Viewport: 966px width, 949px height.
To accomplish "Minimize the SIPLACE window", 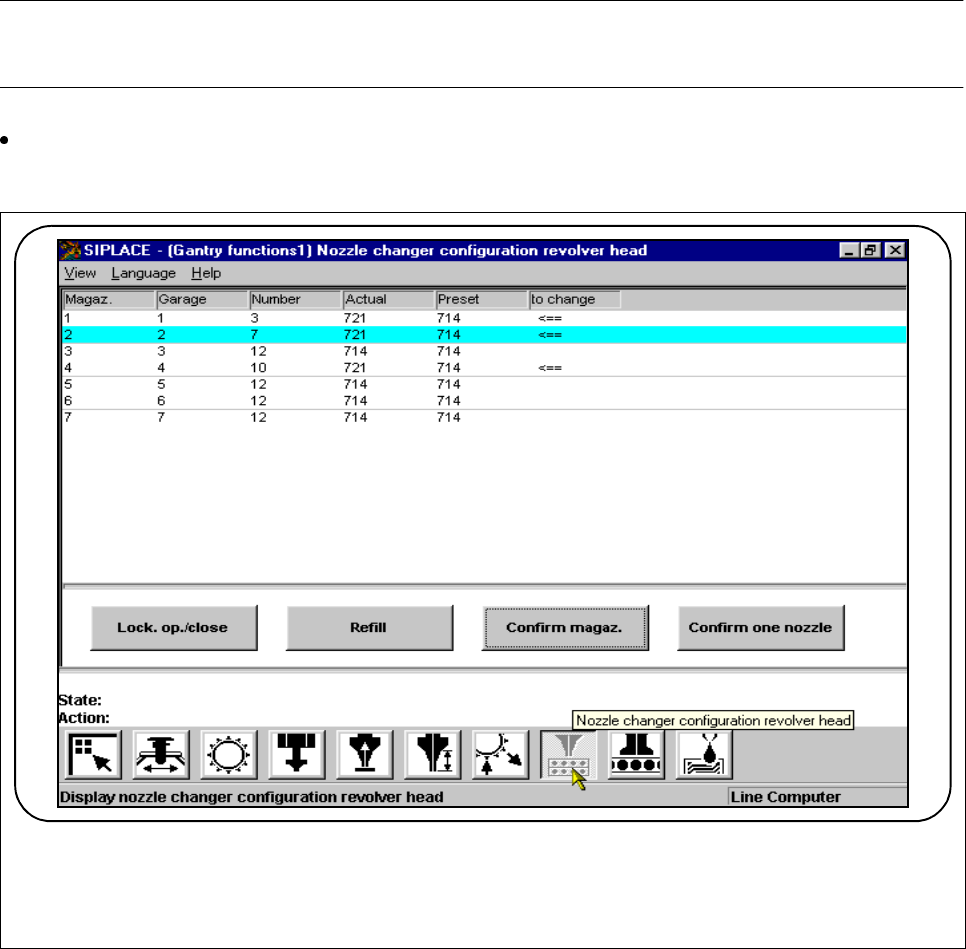I will click(x=849, y=250).
